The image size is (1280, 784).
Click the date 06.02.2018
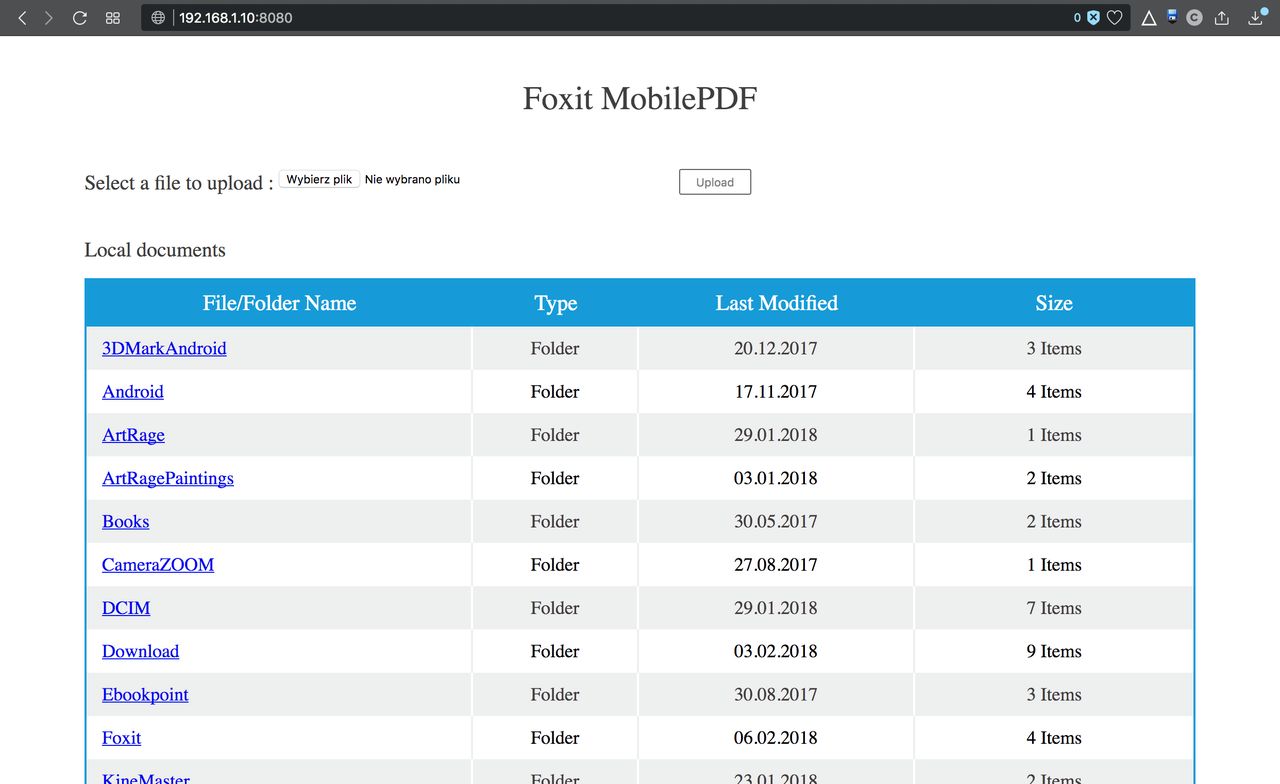click(x=776, y=737)
